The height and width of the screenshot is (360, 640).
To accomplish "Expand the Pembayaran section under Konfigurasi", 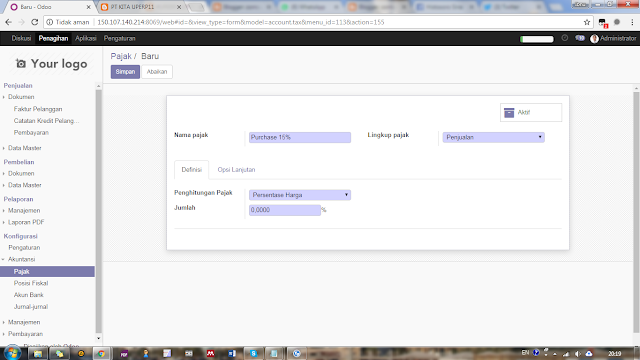I will click(x=25, y=333).
